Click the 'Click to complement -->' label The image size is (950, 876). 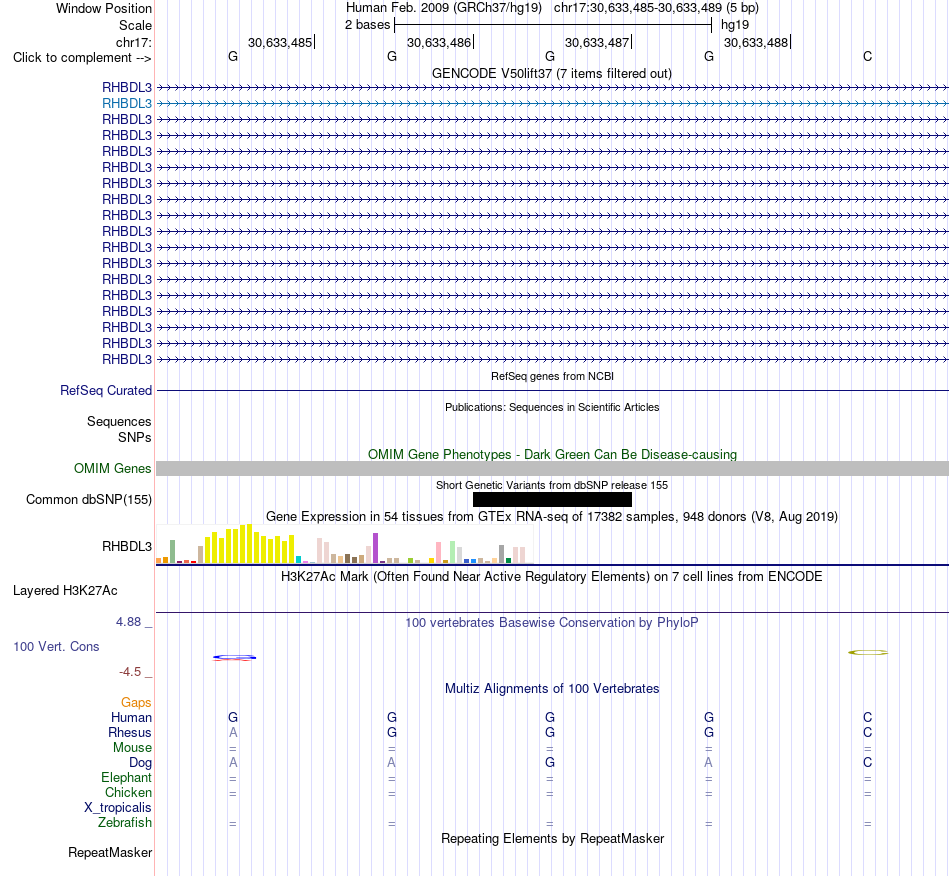[x=82, y=58]
